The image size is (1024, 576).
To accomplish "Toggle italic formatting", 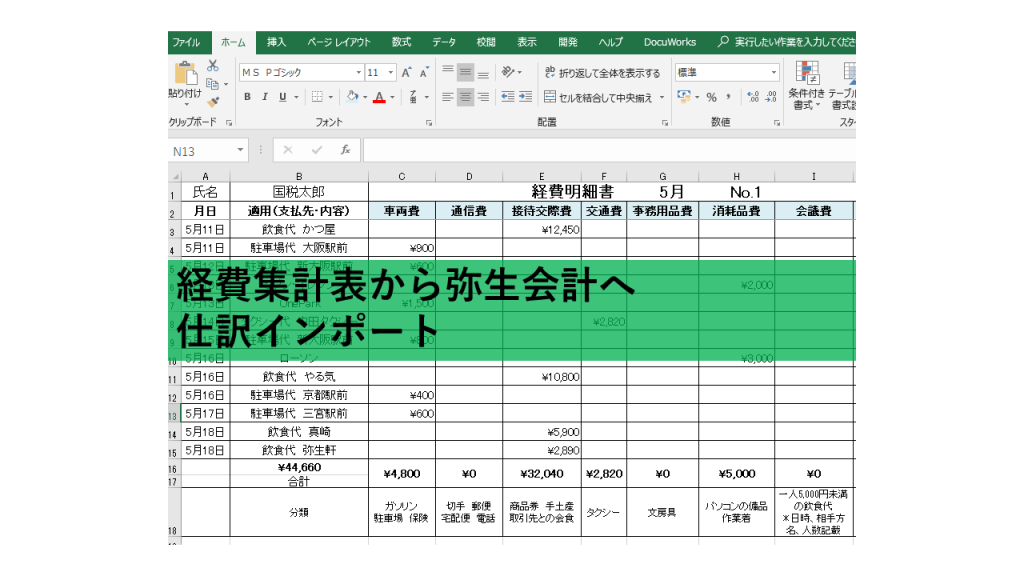I will click(x=265, y=97).
